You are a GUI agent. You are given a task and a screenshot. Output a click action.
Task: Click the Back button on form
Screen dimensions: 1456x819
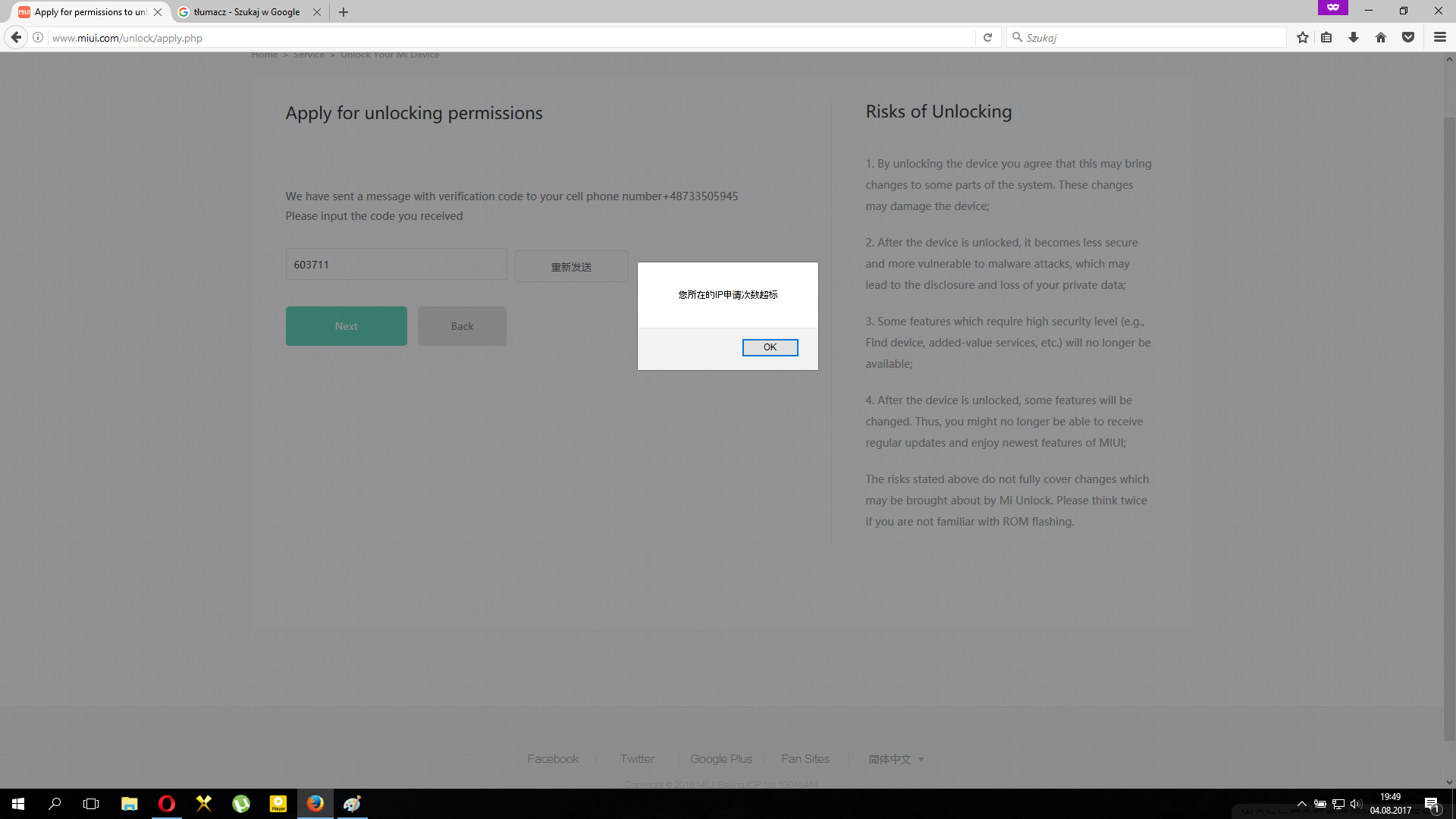point(462,326)
